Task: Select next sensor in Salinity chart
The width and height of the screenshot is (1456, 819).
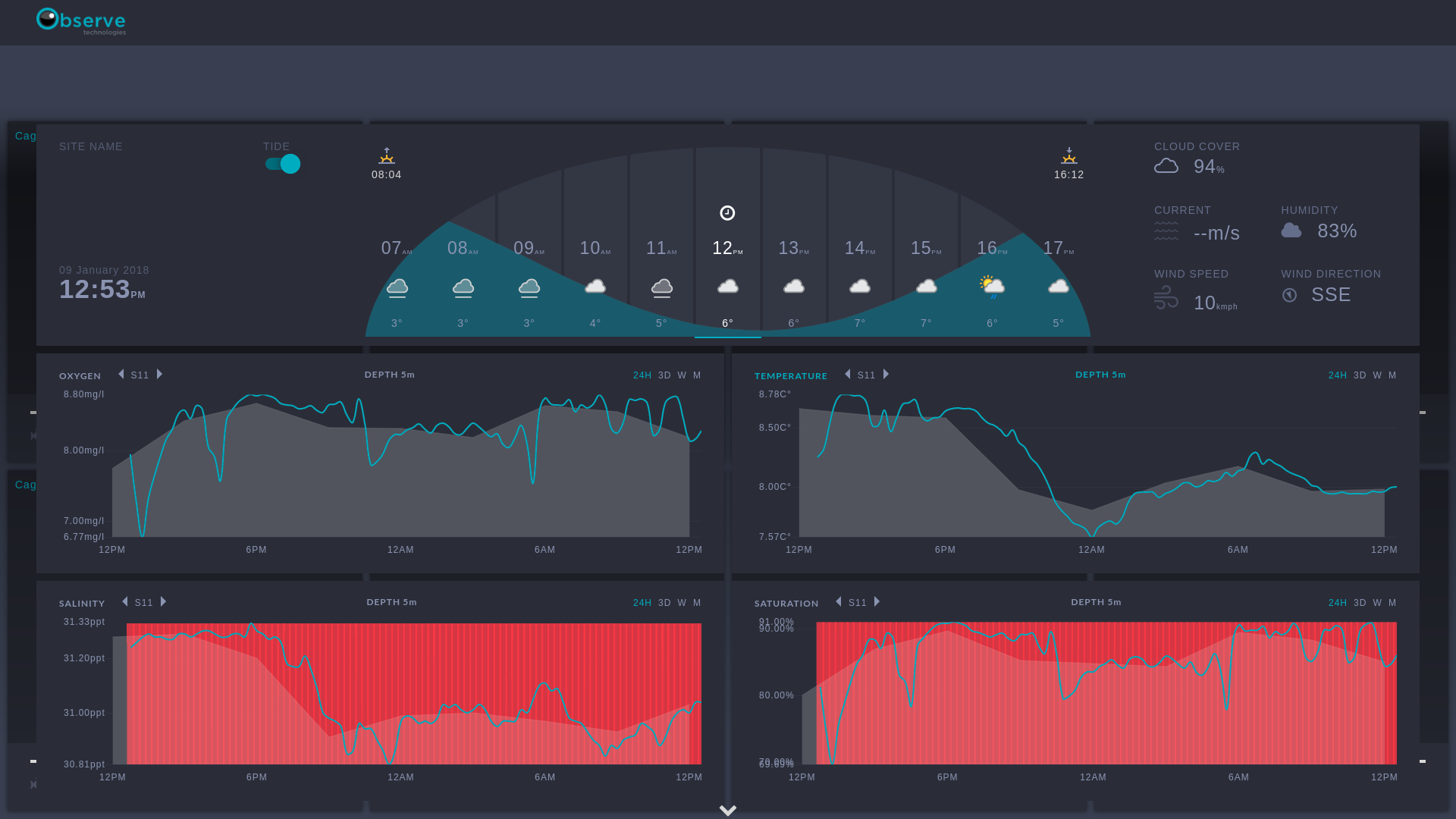Action: (x=163, y=601)
